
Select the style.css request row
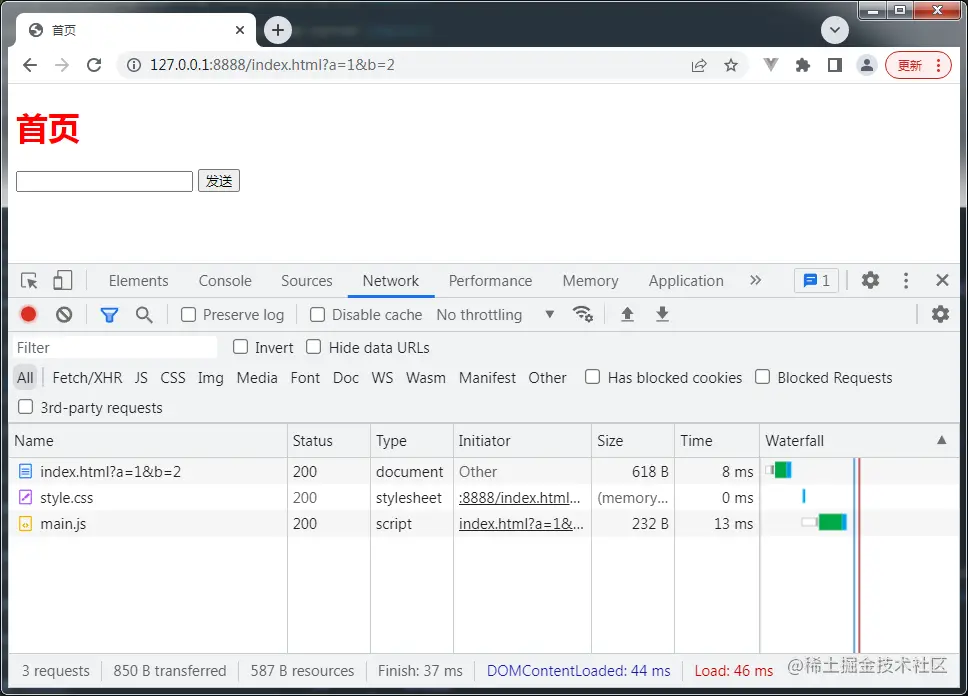pos(485,497)
